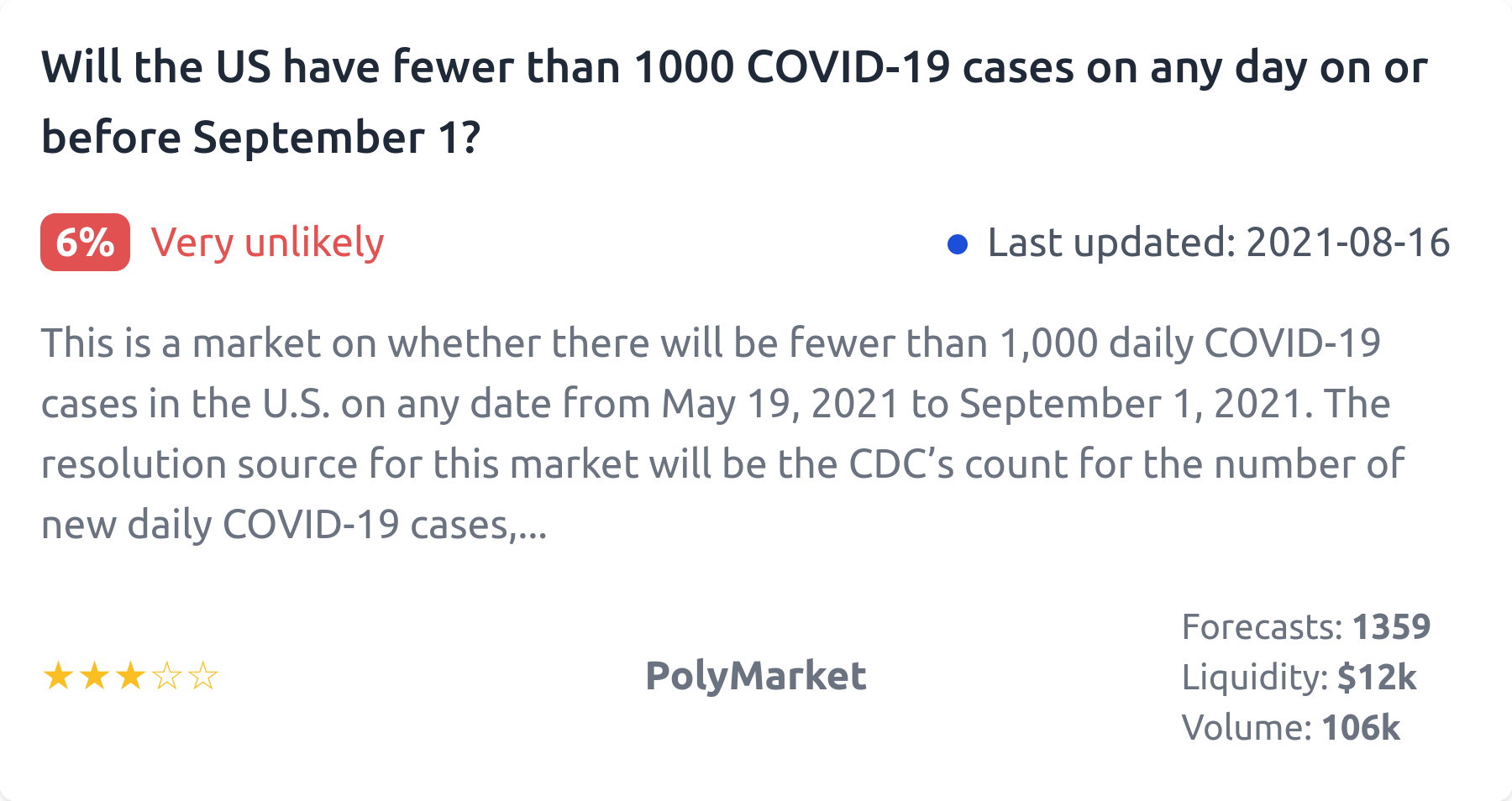Click the fourth empty star
This screenshot has height=801, width=1512.
click(x=167, y=676)
